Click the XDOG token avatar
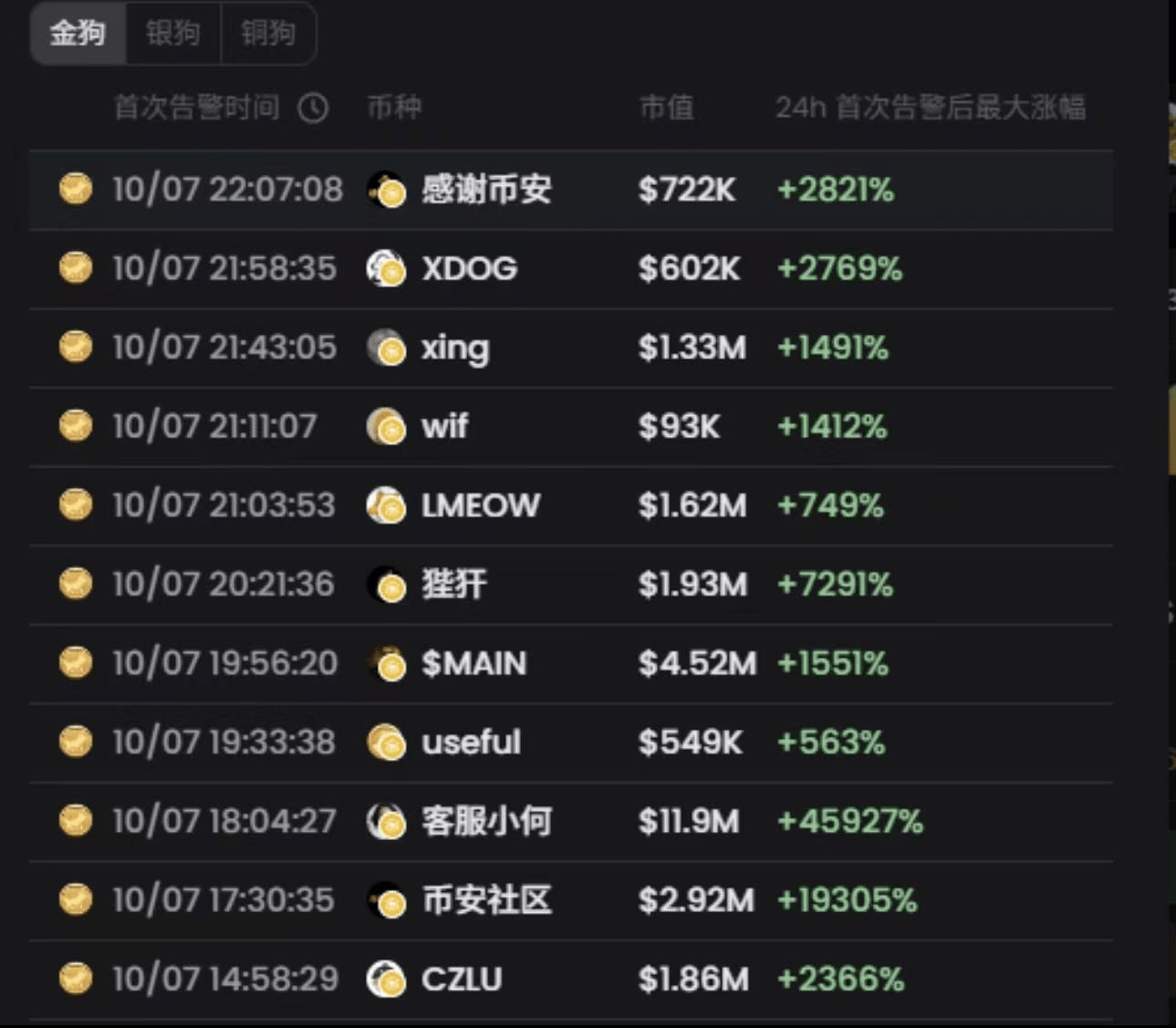1176x1028 pixels. point(386,269)
